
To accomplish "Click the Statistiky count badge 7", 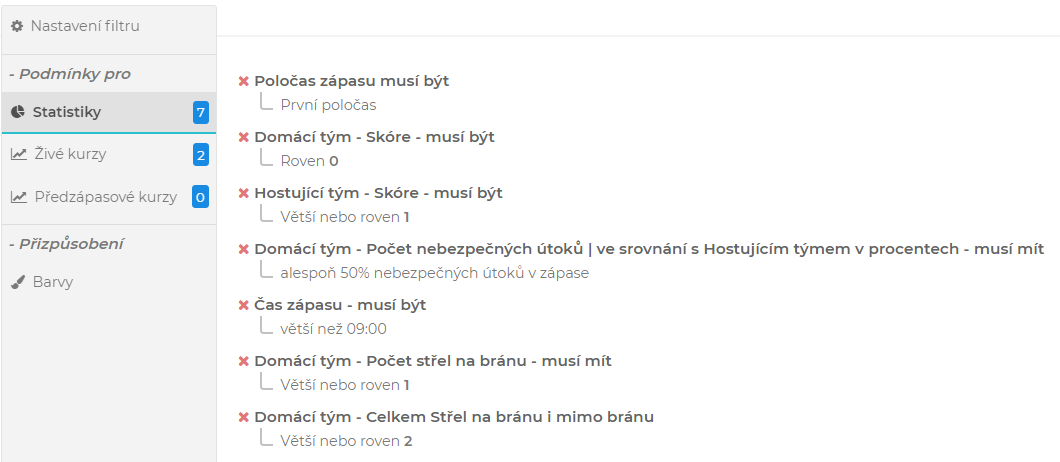I will coord(201,112).
